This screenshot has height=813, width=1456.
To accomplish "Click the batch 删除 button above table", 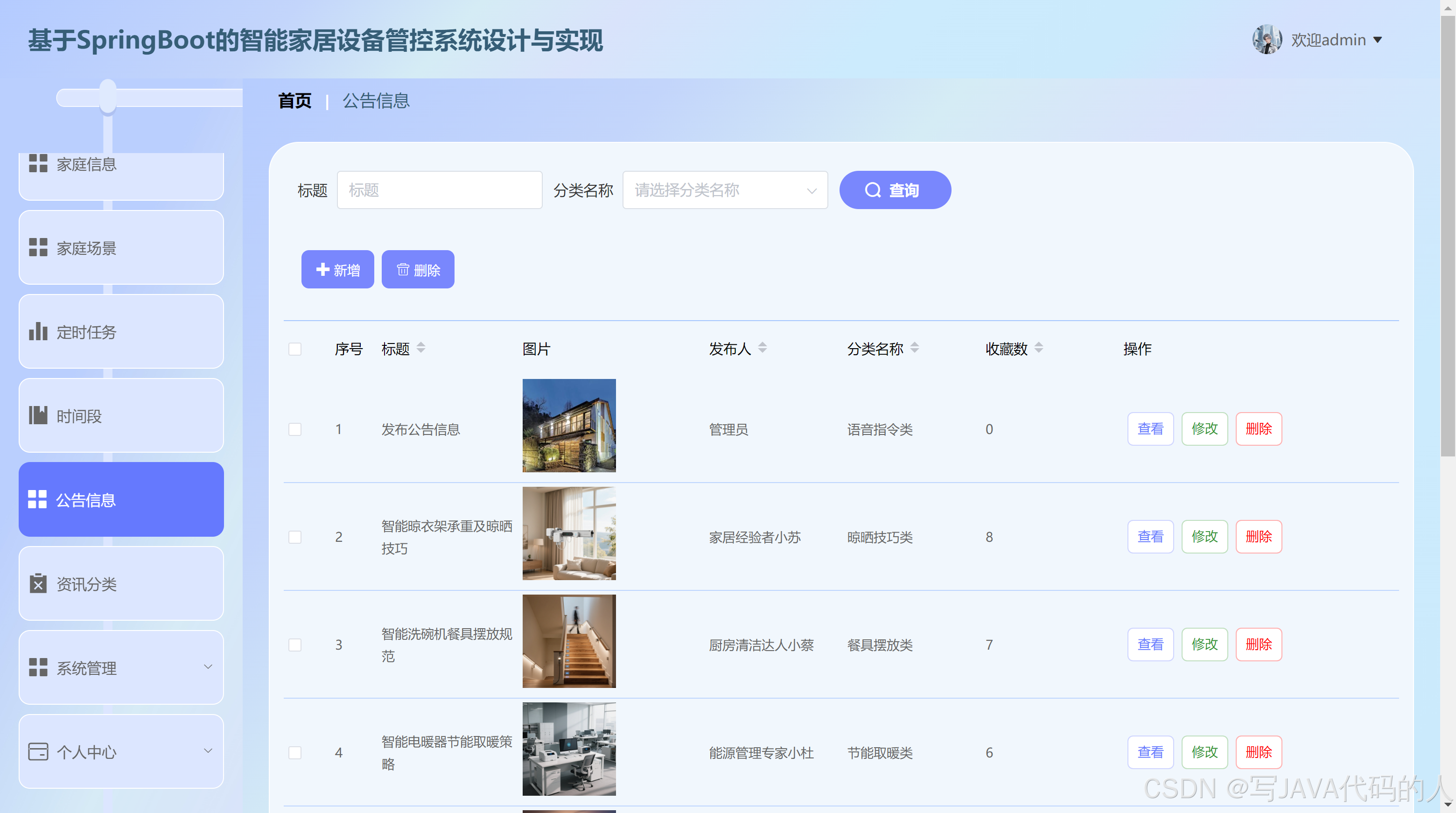I will tap(418, 270).
